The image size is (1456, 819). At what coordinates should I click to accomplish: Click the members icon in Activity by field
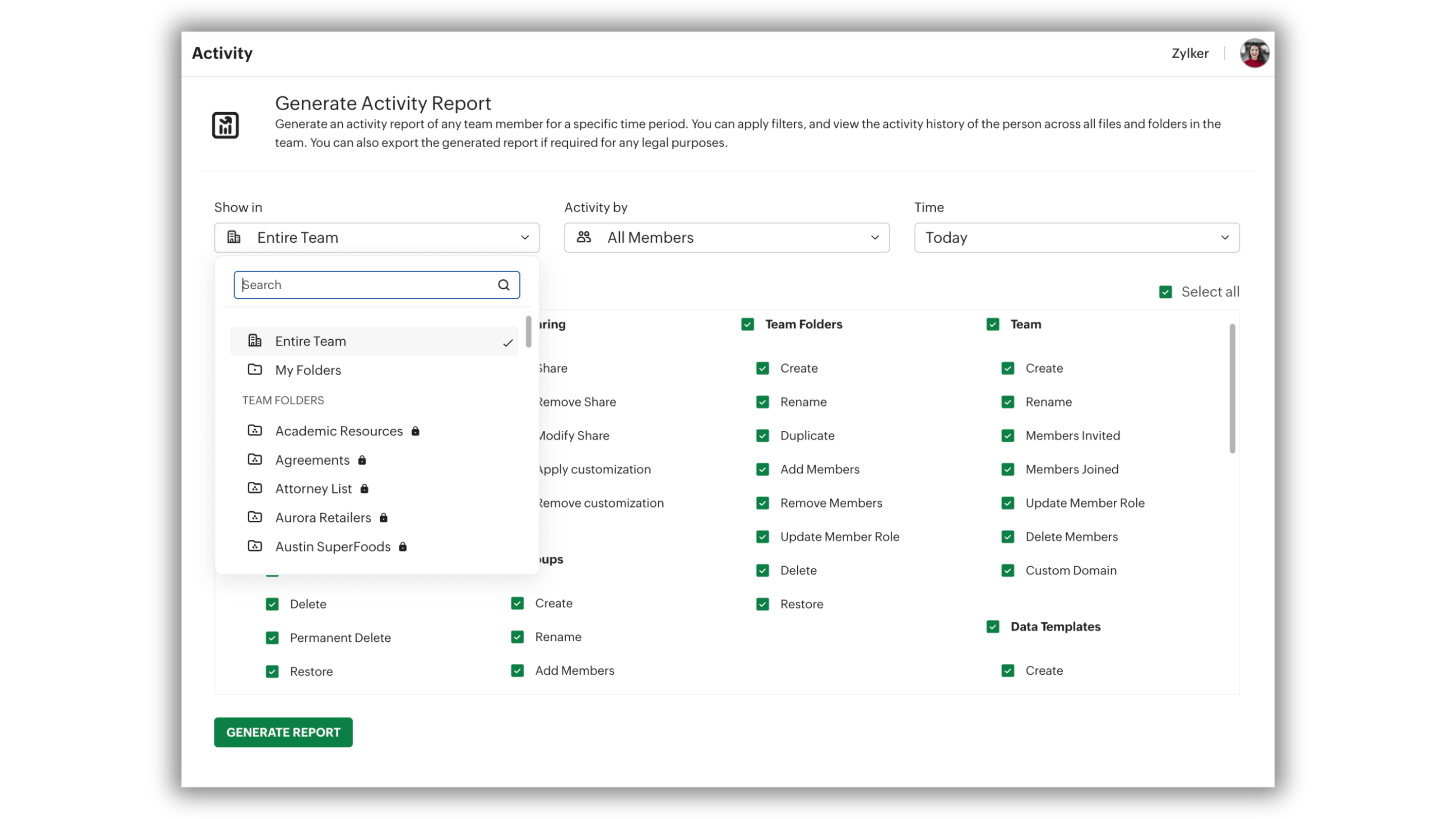click(584, 238)
